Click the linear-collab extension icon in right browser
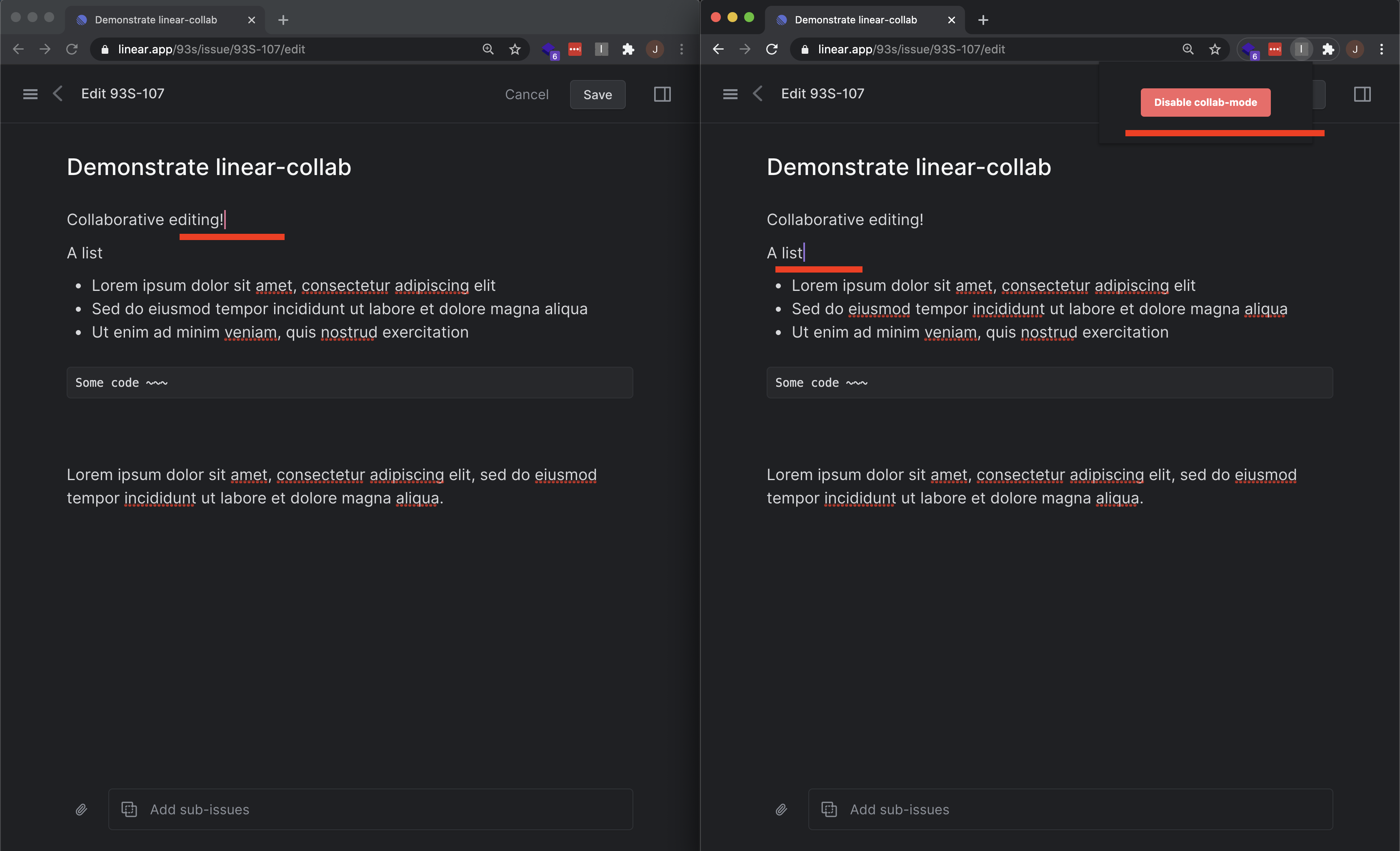The width and height of the screenshot is (1400, 851). 1300,49
